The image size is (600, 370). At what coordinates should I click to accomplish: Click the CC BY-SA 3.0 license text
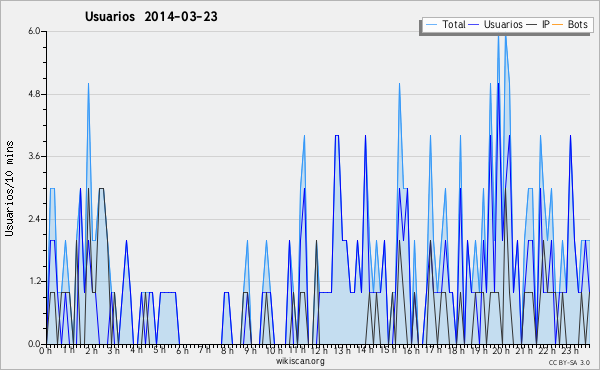click(569, 362)
